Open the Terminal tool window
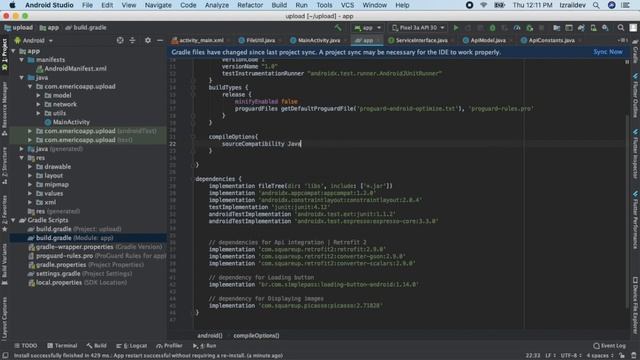 pyautogui.click(x=62, y=346)
